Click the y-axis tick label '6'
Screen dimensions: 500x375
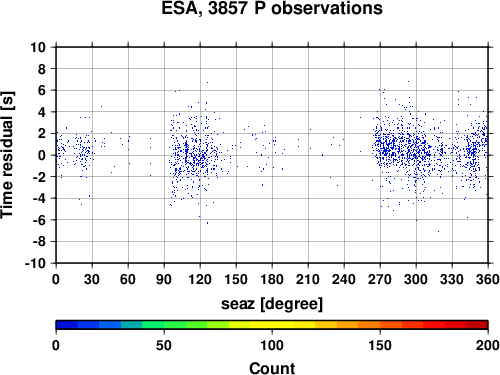pos(42,90)
